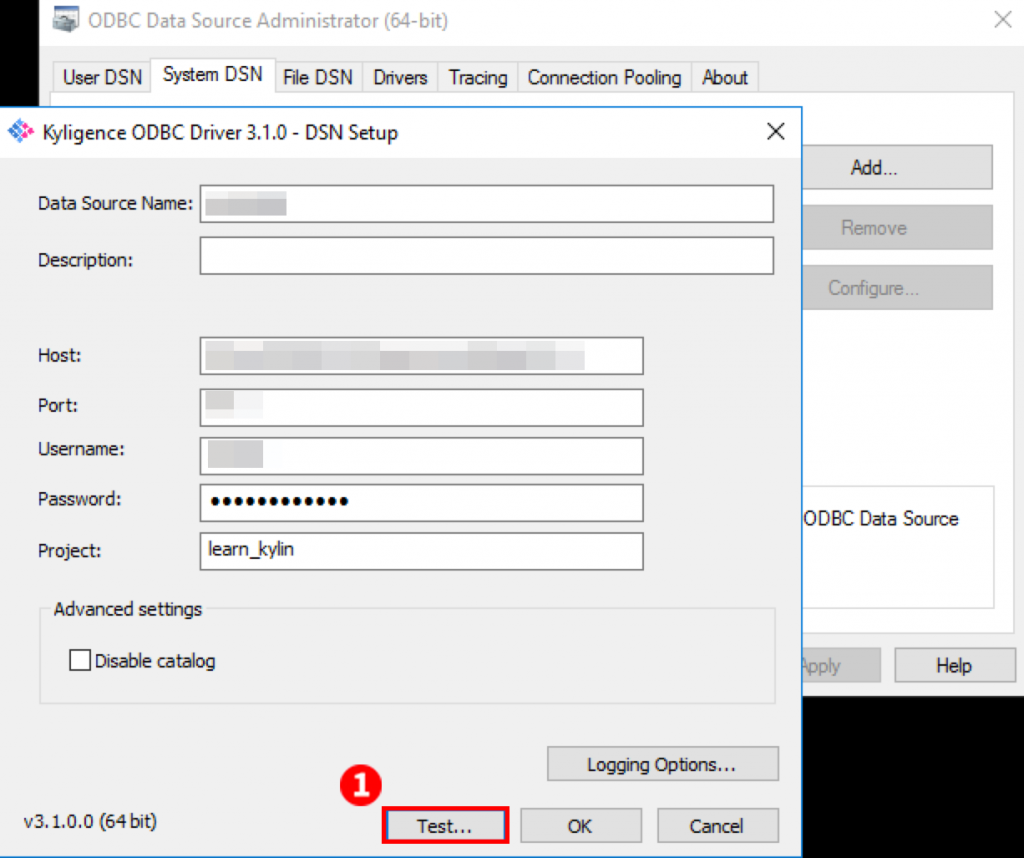Click the ODBC Data Source Administrator icon

[x=66, y=19]
